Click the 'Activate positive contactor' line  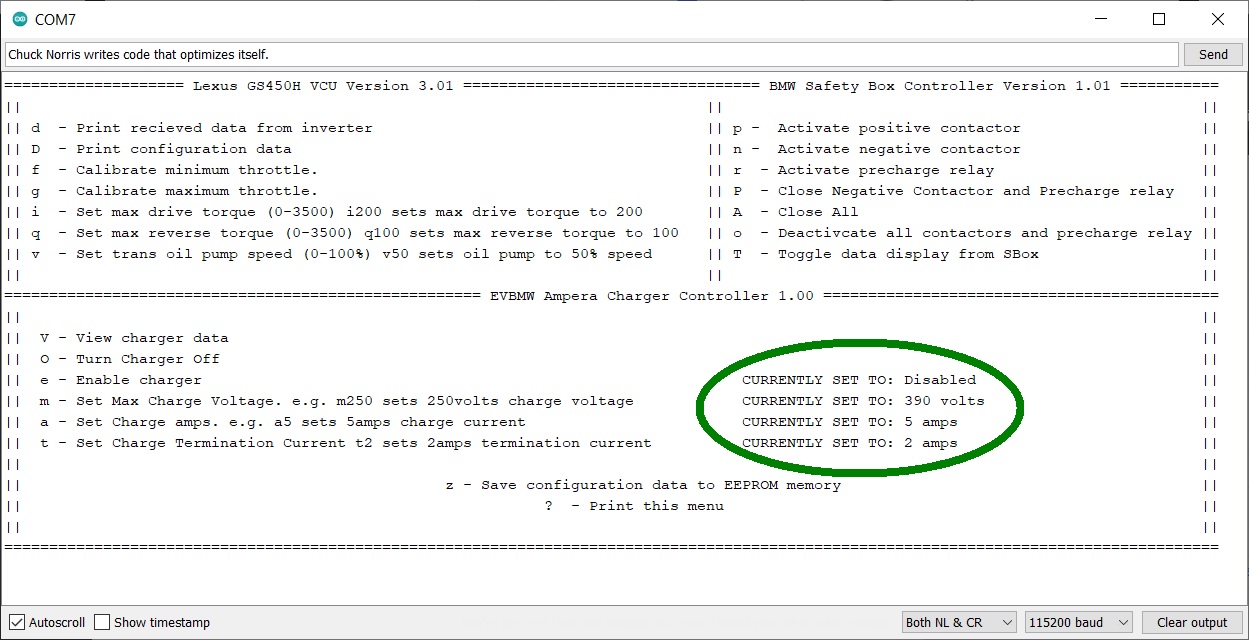pos(877,128)
